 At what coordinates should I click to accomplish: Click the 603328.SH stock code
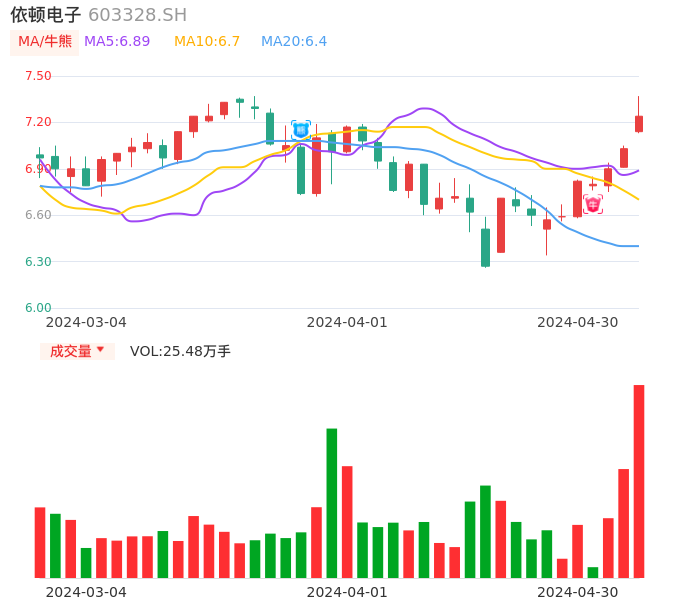(137, 15)
